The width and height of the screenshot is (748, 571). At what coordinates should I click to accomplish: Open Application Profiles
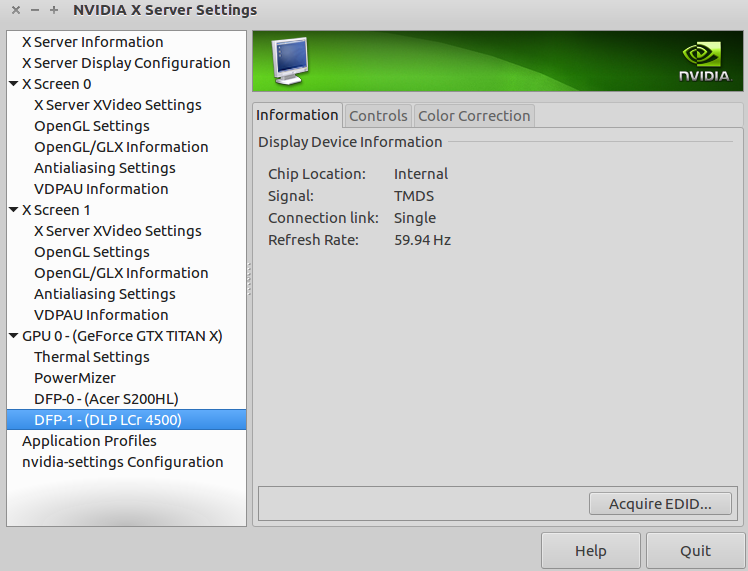click(x=89, y=441)
